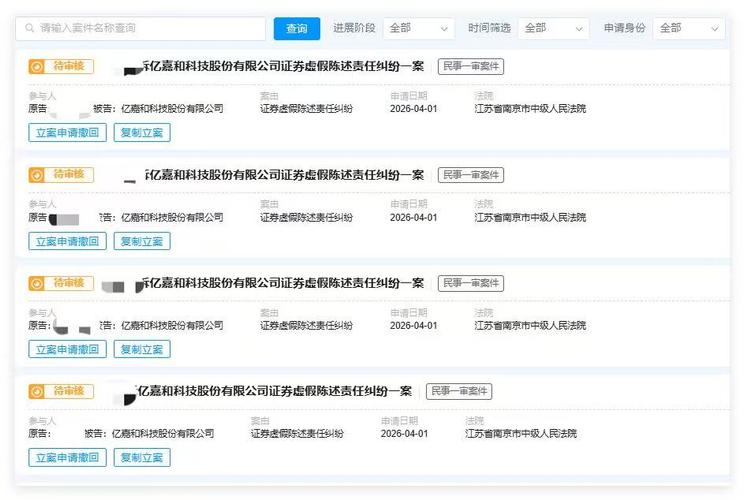This screenshot has height=500, width=744.
Task: Click defendant 亿嘉和科技股份有限公司 in second case
Action: point(172,217)
